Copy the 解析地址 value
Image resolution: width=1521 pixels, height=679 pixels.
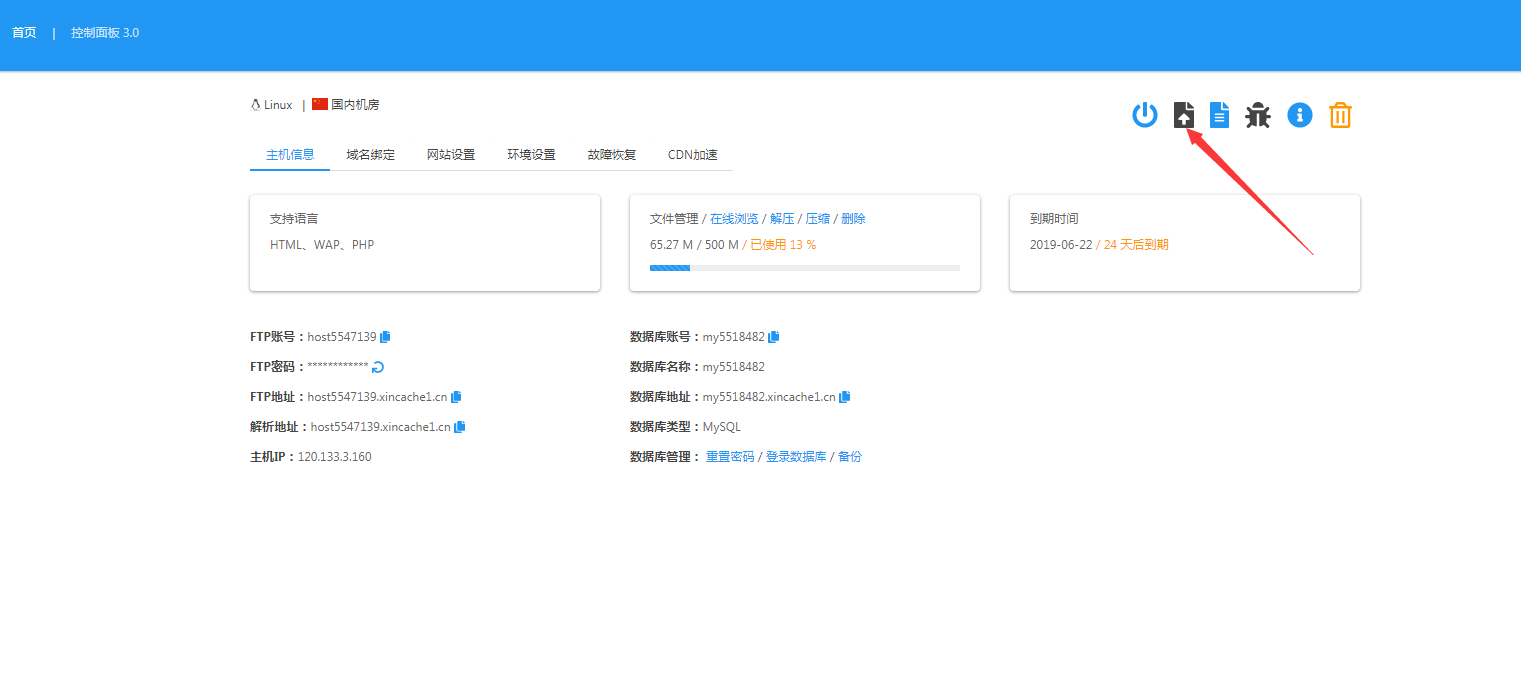tap(460, 427)
